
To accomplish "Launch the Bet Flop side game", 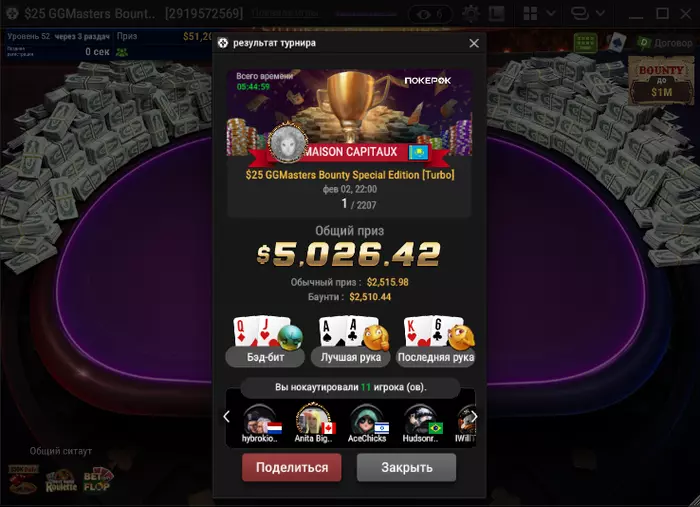I will pos(97,480).
